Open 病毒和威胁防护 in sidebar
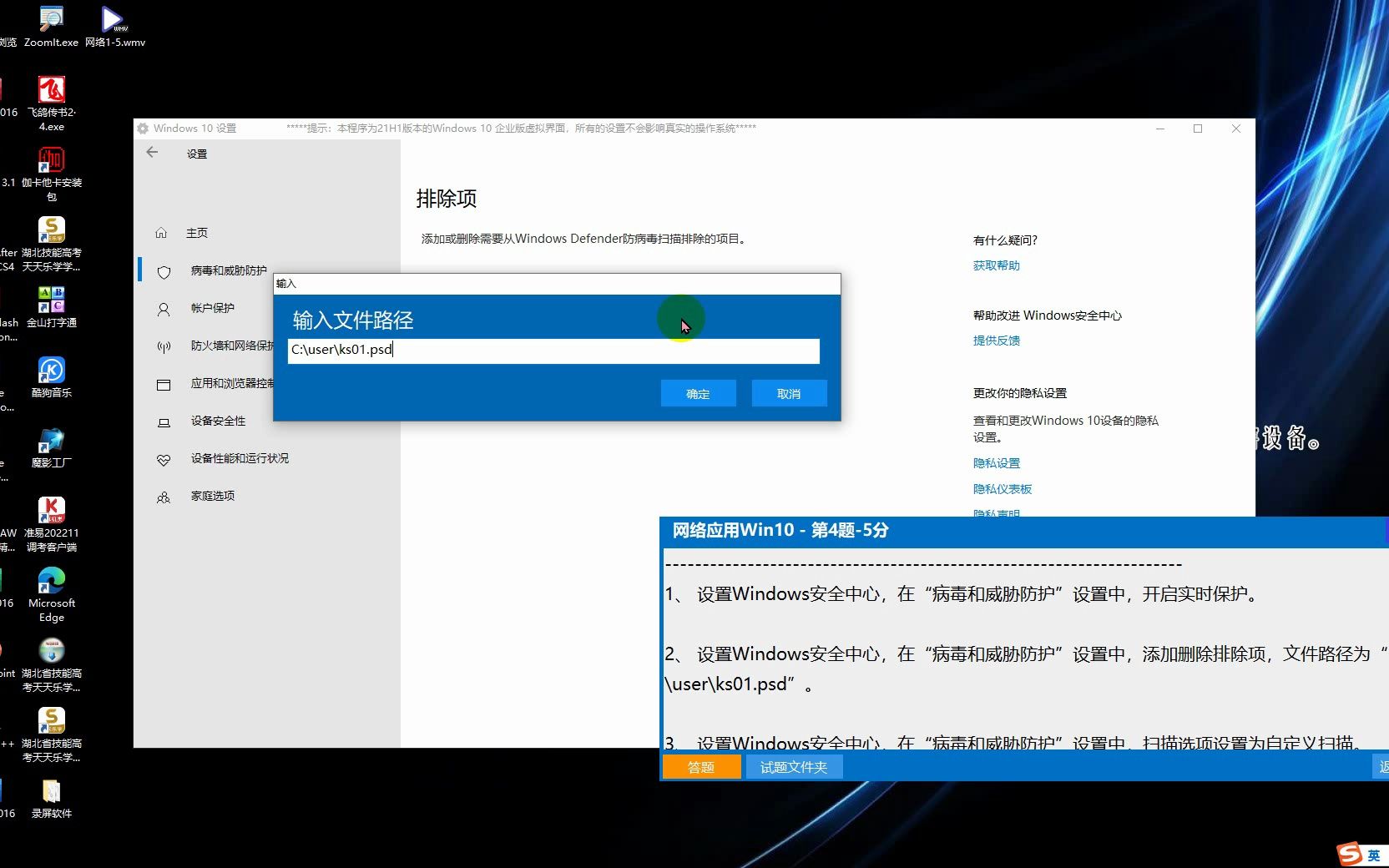This screenshot has height=868, width=1389. pos(229,270)
